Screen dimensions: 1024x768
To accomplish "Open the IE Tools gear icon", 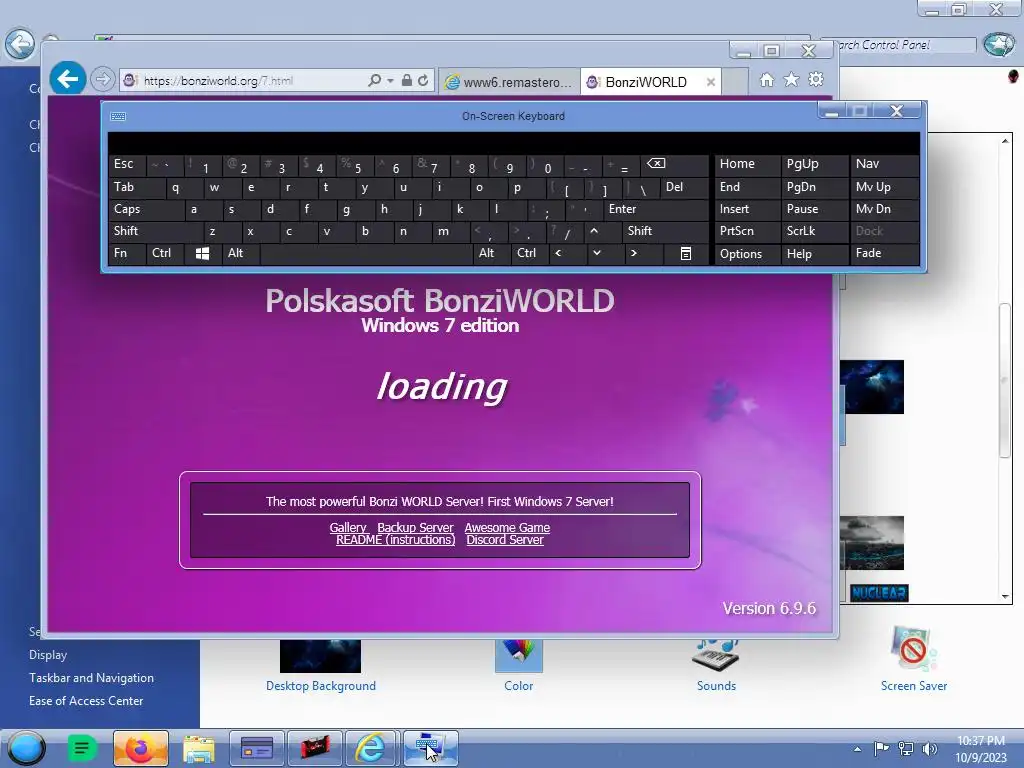I will pos(816,80).
